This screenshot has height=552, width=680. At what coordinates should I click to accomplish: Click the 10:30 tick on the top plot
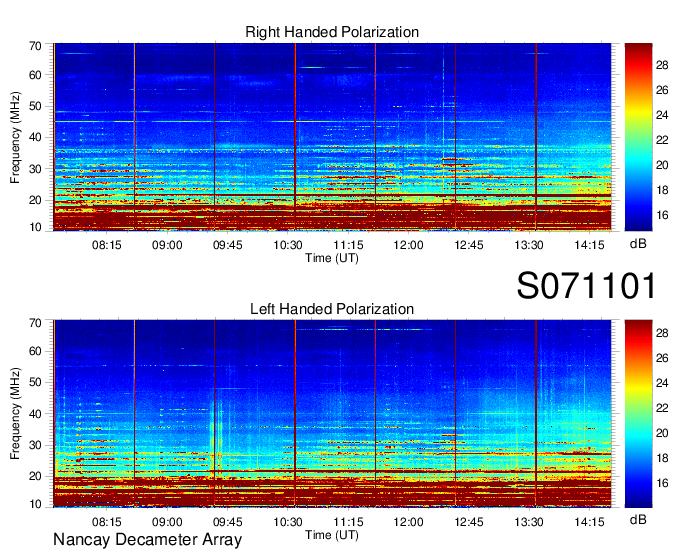click(288, 245)
